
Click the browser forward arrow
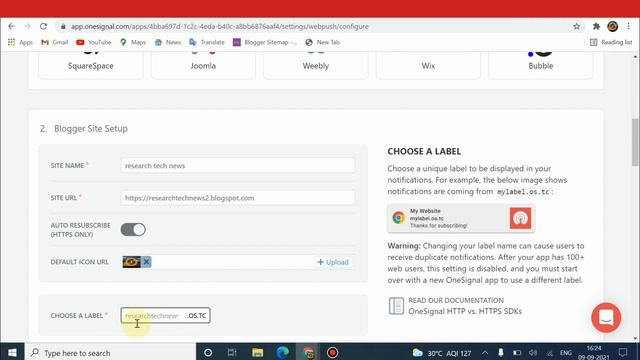tap(27, 26)
